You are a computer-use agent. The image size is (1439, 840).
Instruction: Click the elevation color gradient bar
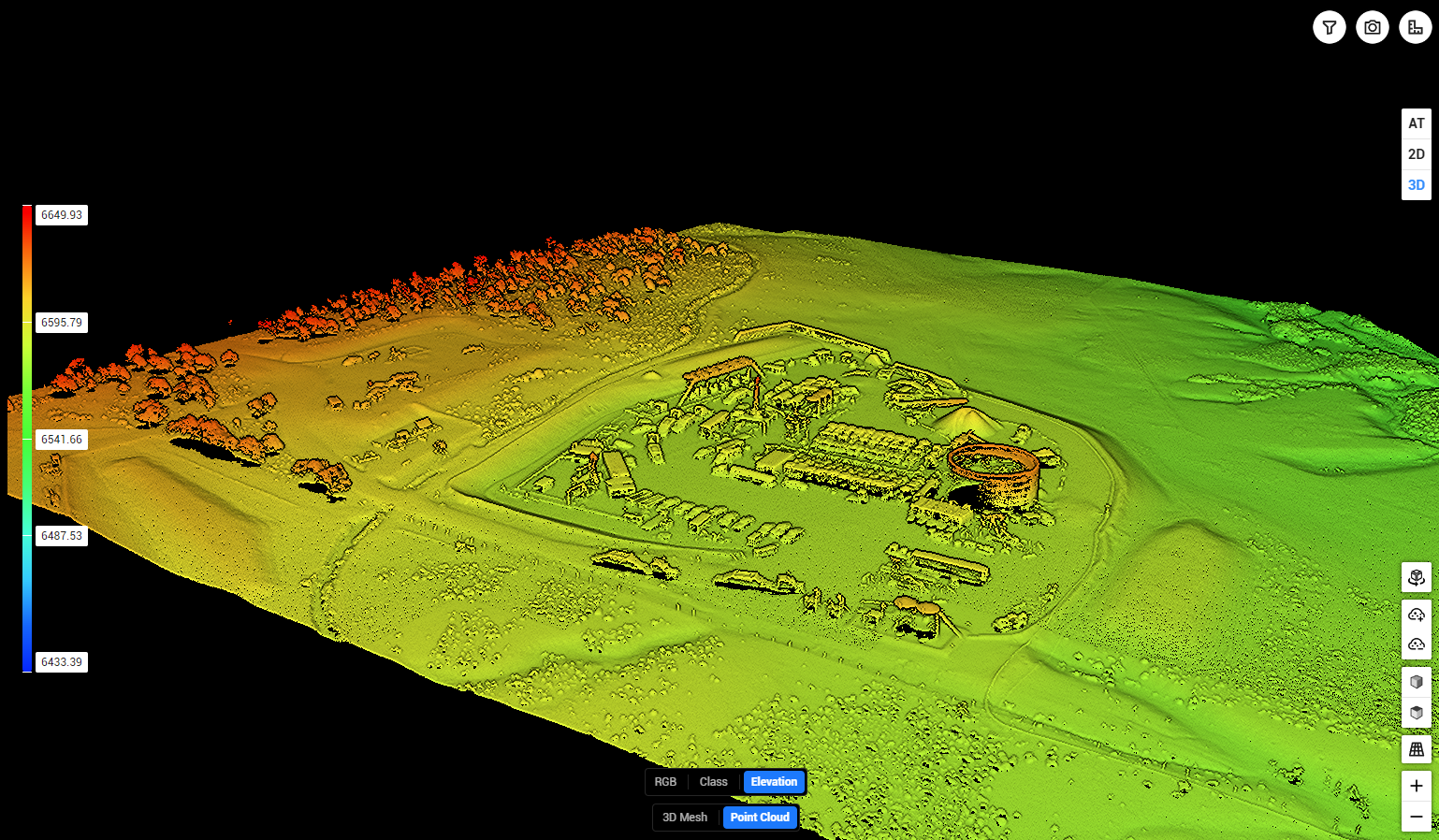[x=27, y=438]
